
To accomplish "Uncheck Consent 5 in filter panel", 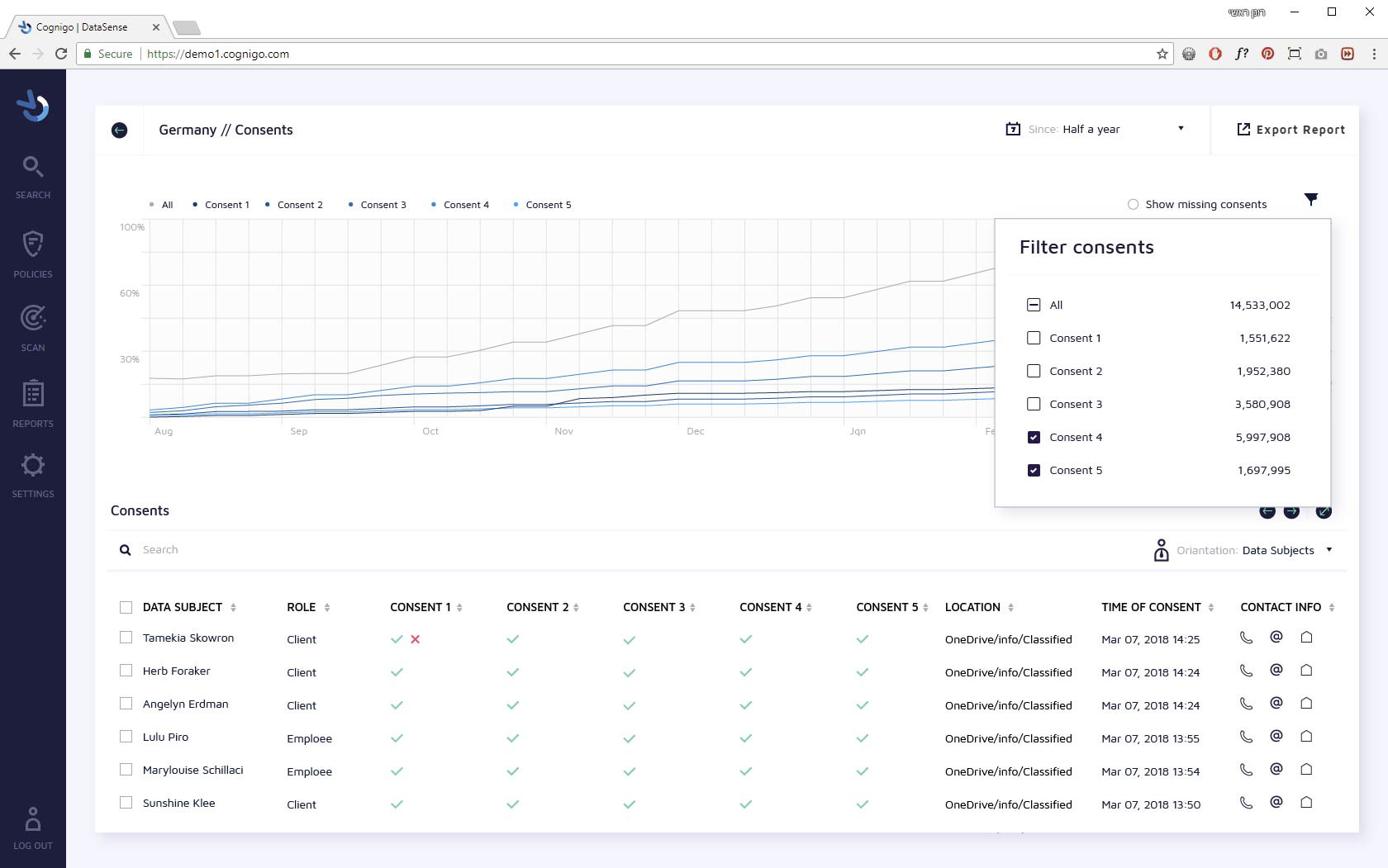I will [x=1034, y=470].
